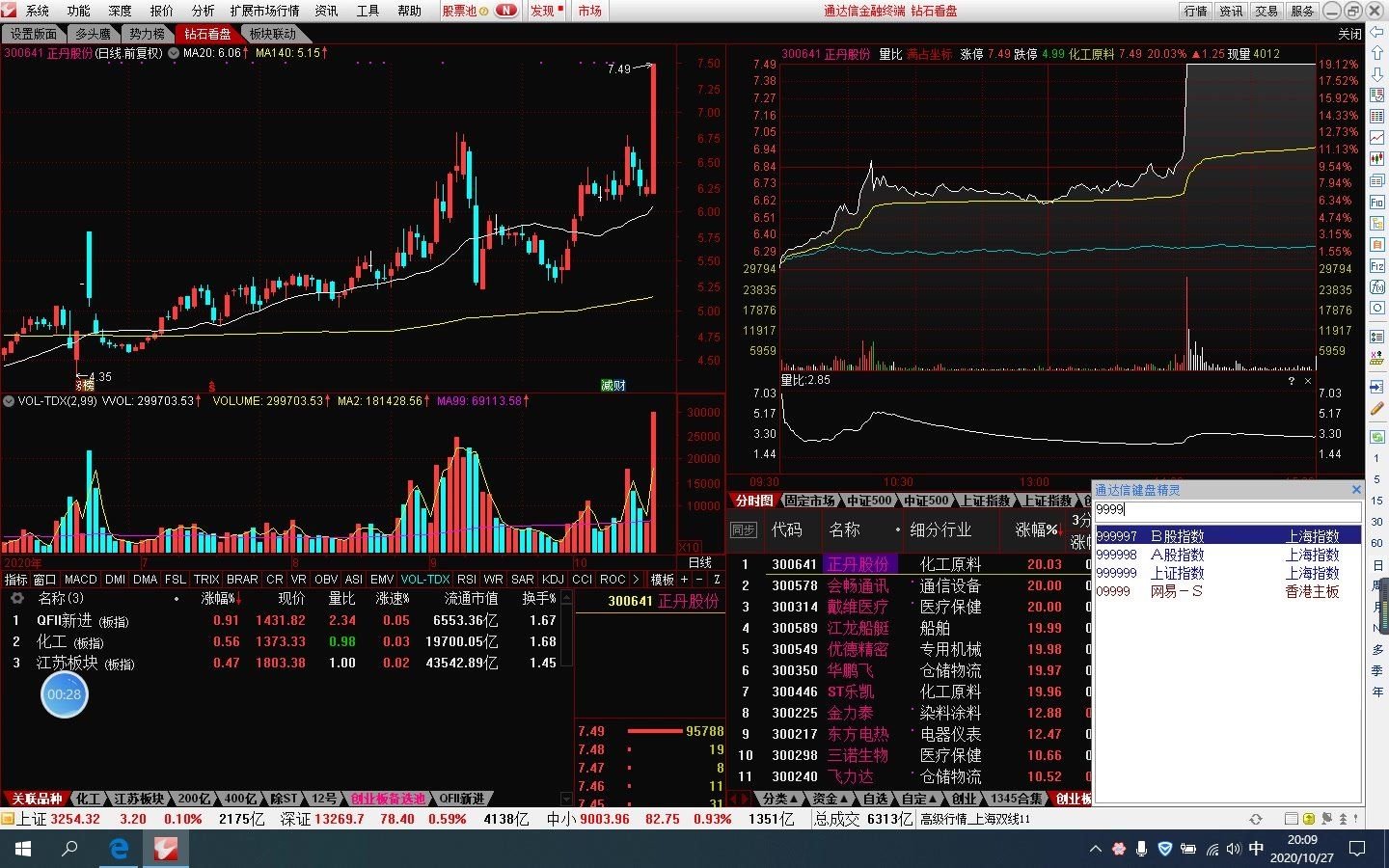The height and width of the screenshot is (868, 1389).
Task: Click the gear settings icon beside 名称(3)
Action: coord(16,599)
